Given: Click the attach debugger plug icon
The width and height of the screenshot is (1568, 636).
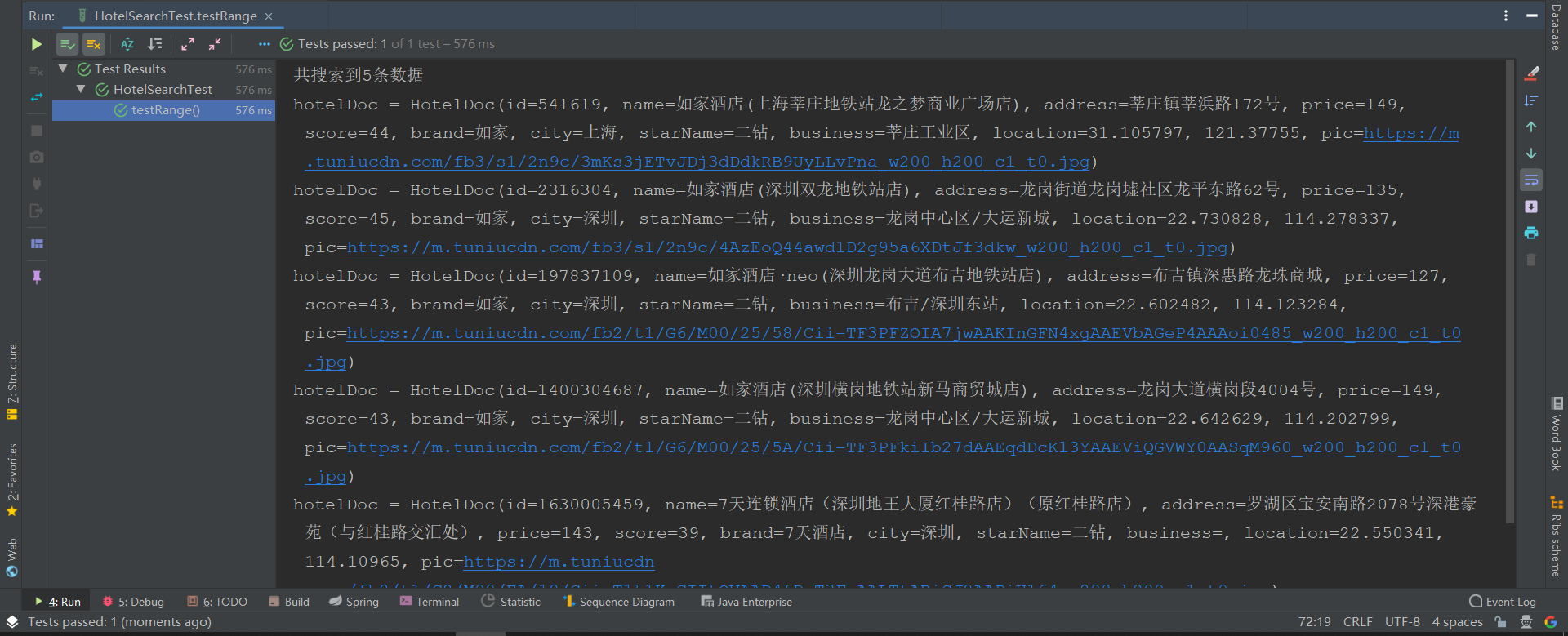Looking at the screenshot, I should pos(36,184).
